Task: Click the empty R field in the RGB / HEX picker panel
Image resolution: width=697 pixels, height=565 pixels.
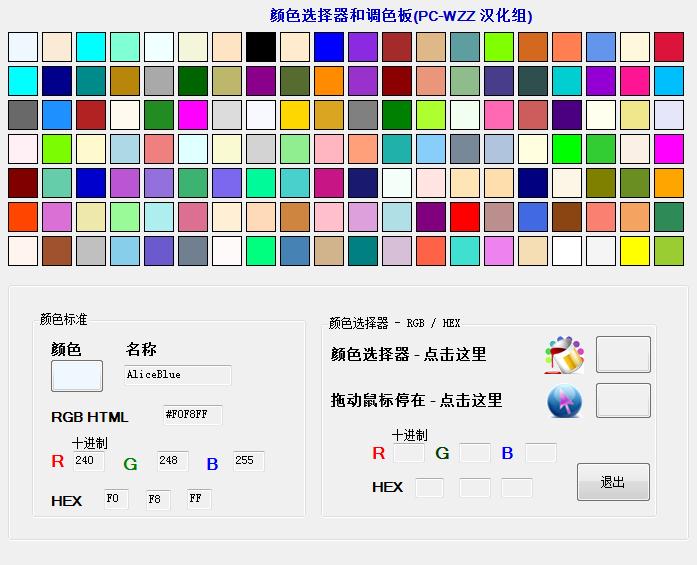Action: click(x=408, y=453)
